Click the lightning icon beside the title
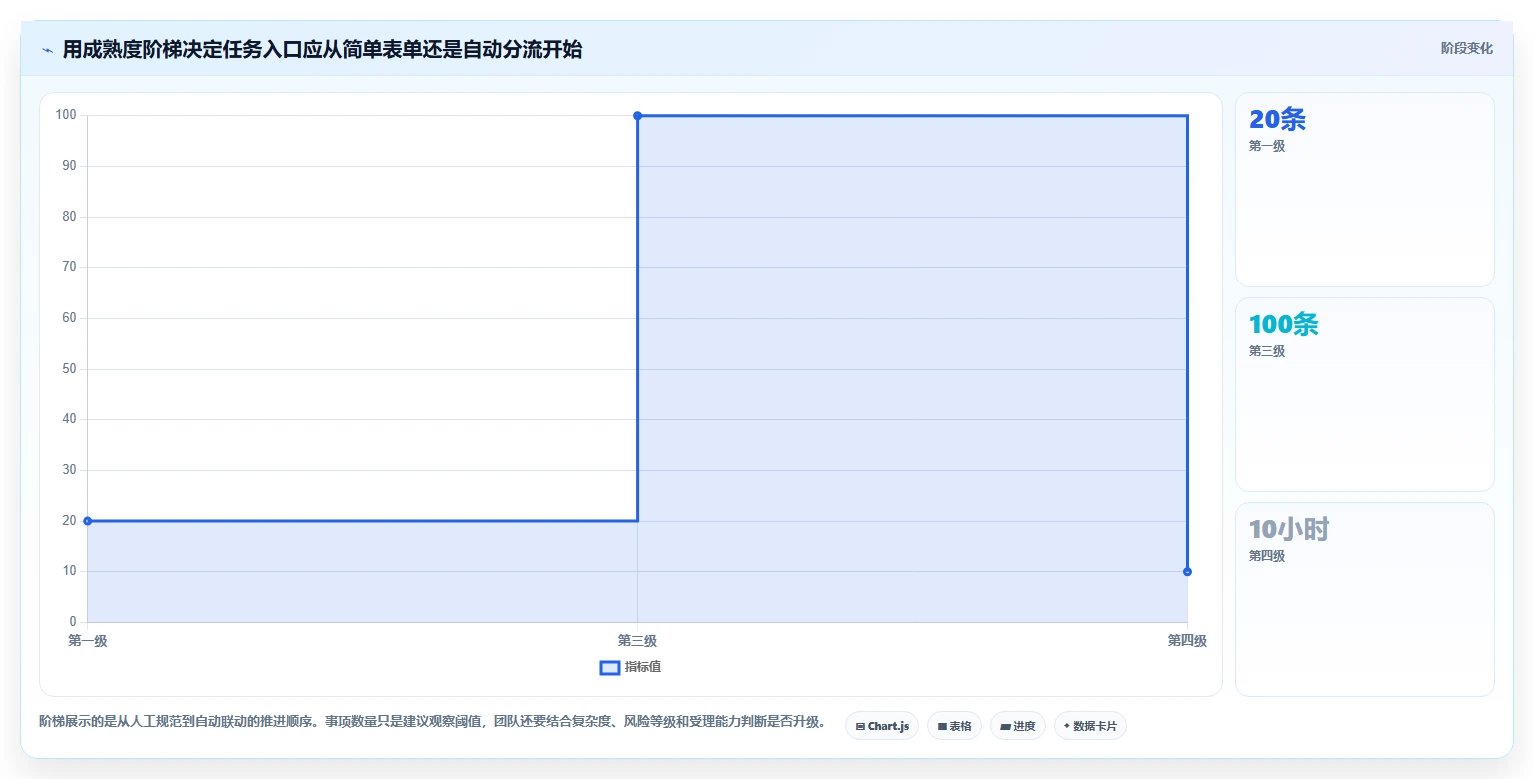Screen dimensions: 1534x779 (47, 50)
